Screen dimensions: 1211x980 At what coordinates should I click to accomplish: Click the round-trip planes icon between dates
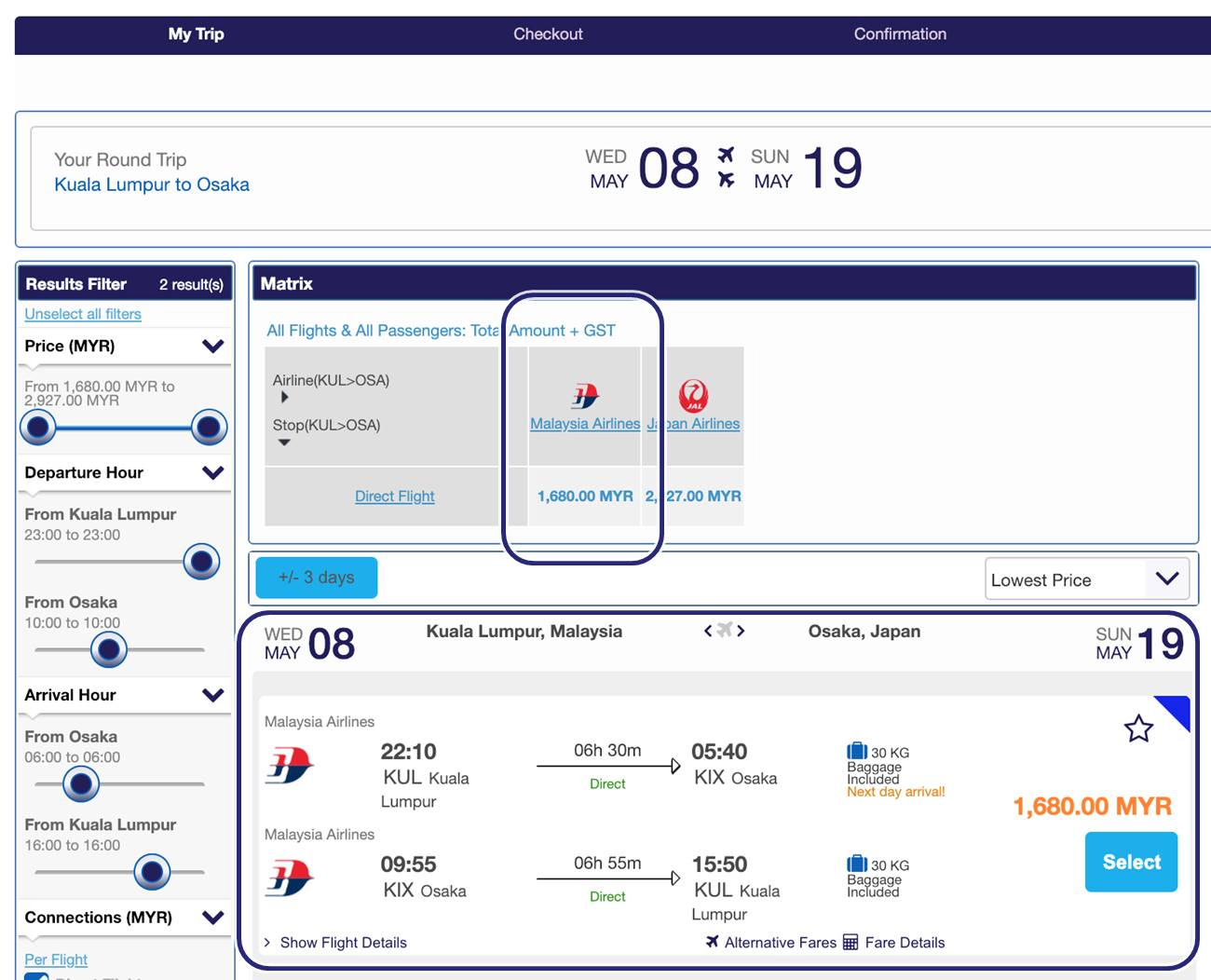pyautogui.click(x=726, y=168)
